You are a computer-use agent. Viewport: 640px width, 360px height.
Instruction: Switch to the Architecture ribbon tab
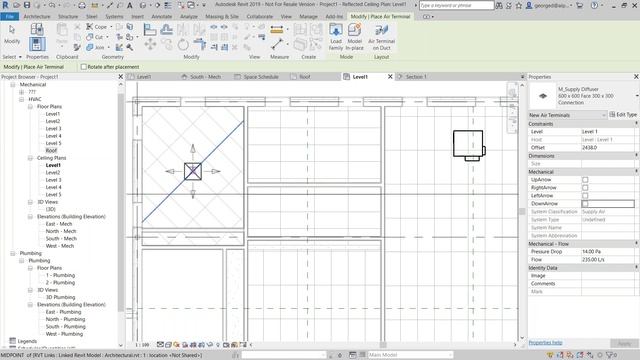click(x=37, y=16)
